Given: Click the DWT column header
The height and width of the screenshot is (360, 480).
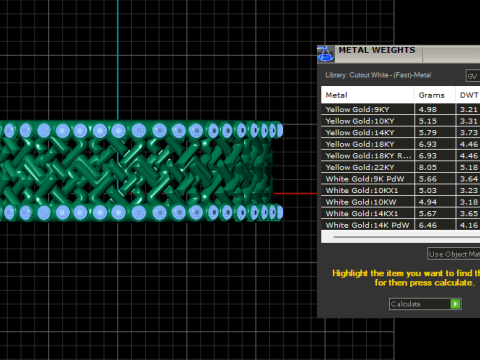Looking at the screenshot, I should 468,95.
